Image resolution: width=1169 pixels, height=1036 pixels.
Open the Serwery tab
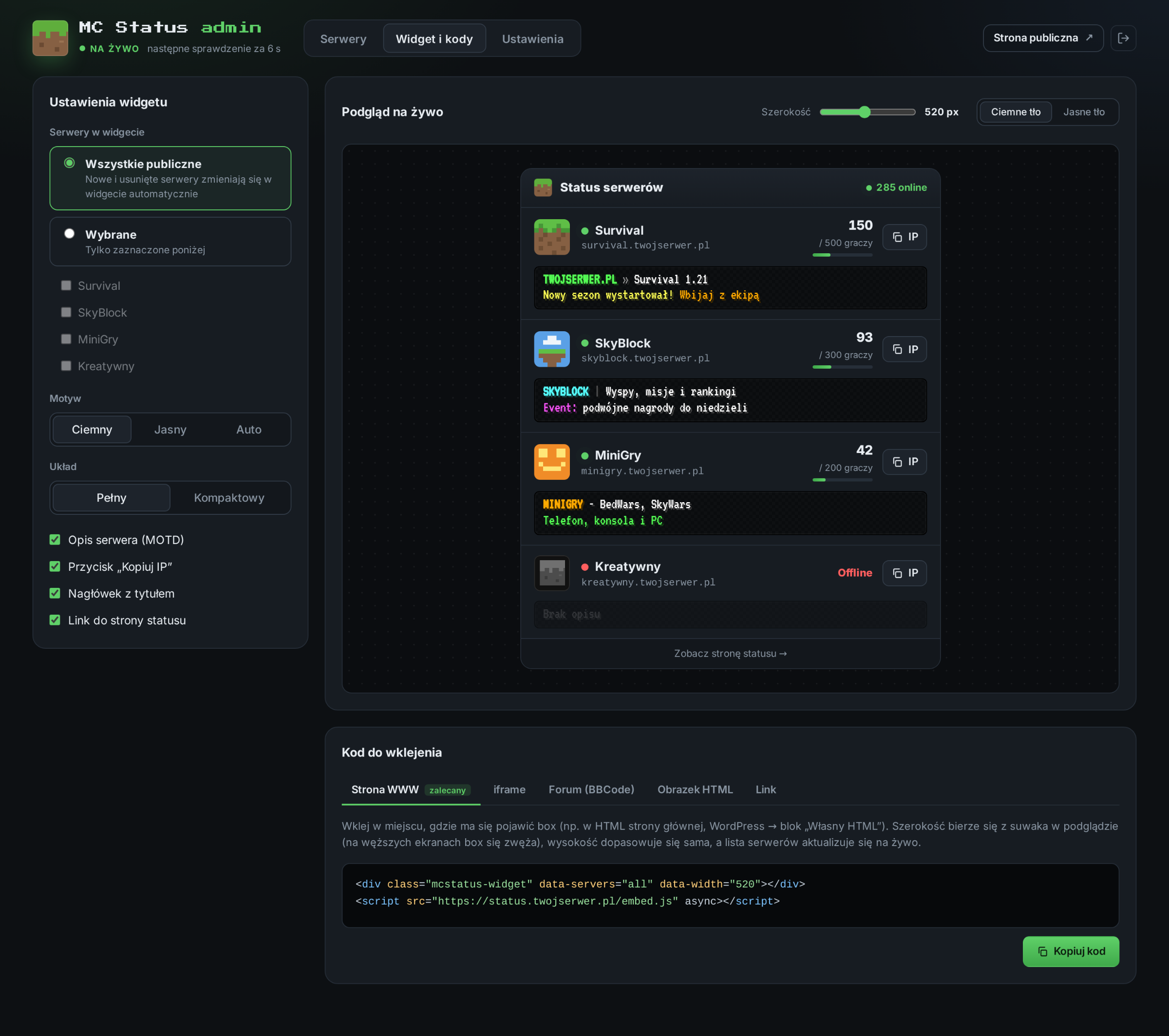click(x=343, y=39)
